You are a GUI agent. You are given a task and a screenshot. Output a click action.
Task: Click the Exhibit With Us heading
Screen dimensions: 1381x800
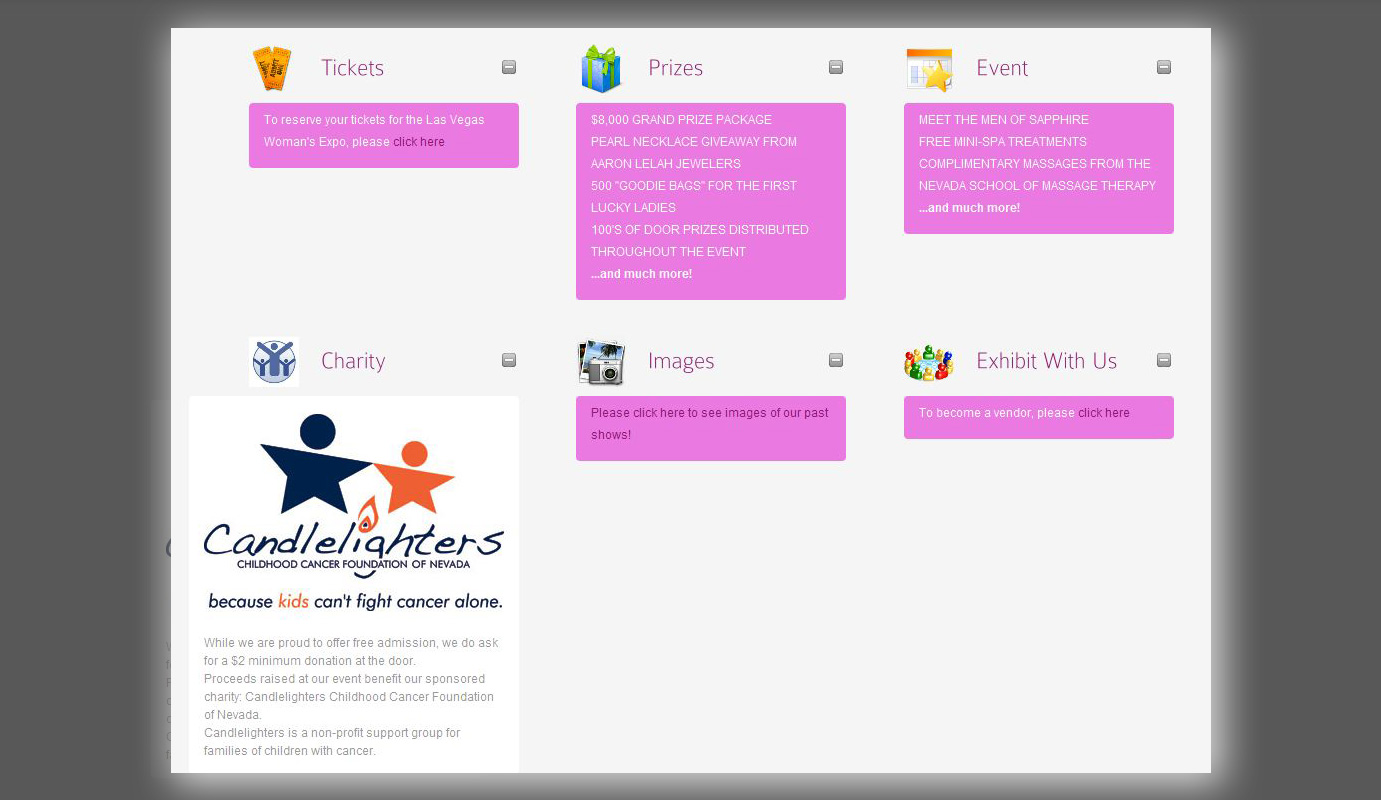click(x=1046, y=361)
